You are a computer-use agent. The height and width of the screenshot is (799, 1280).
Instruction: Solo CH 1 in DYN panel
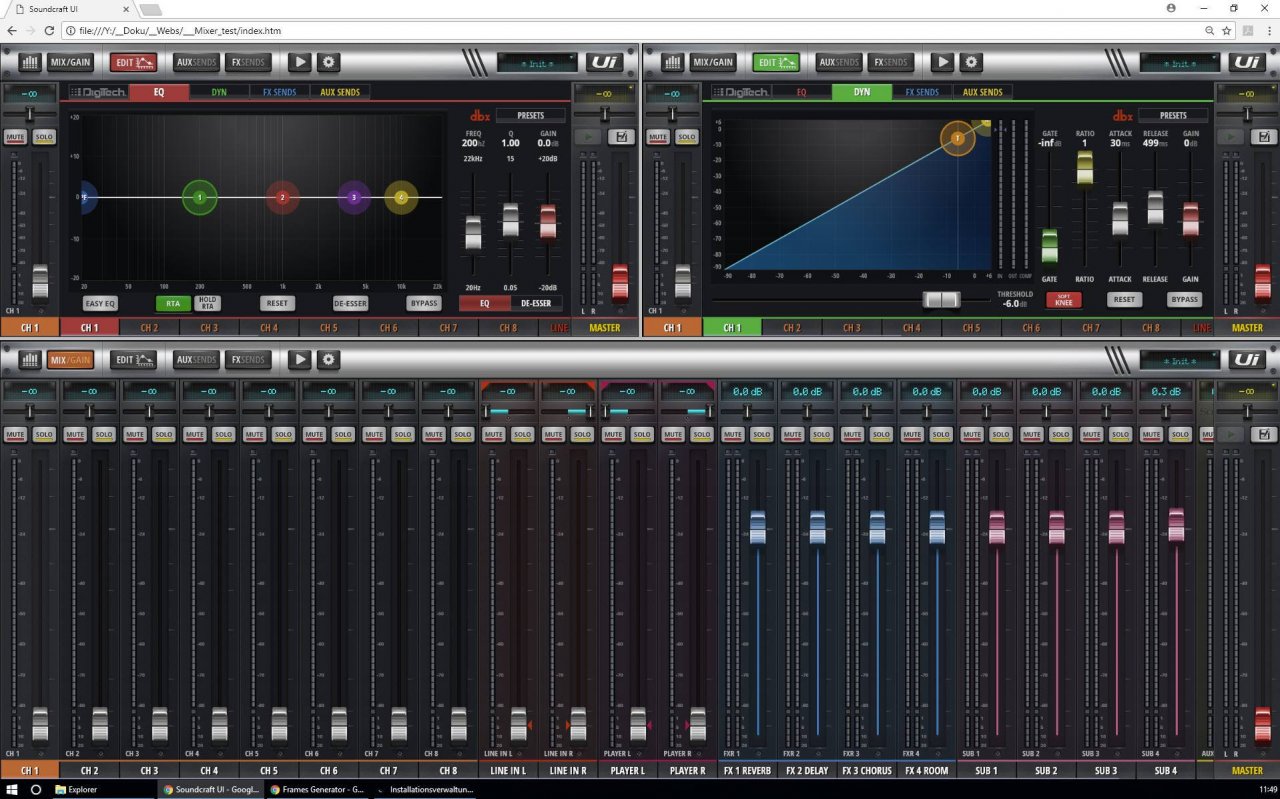(x=686, y=136)
